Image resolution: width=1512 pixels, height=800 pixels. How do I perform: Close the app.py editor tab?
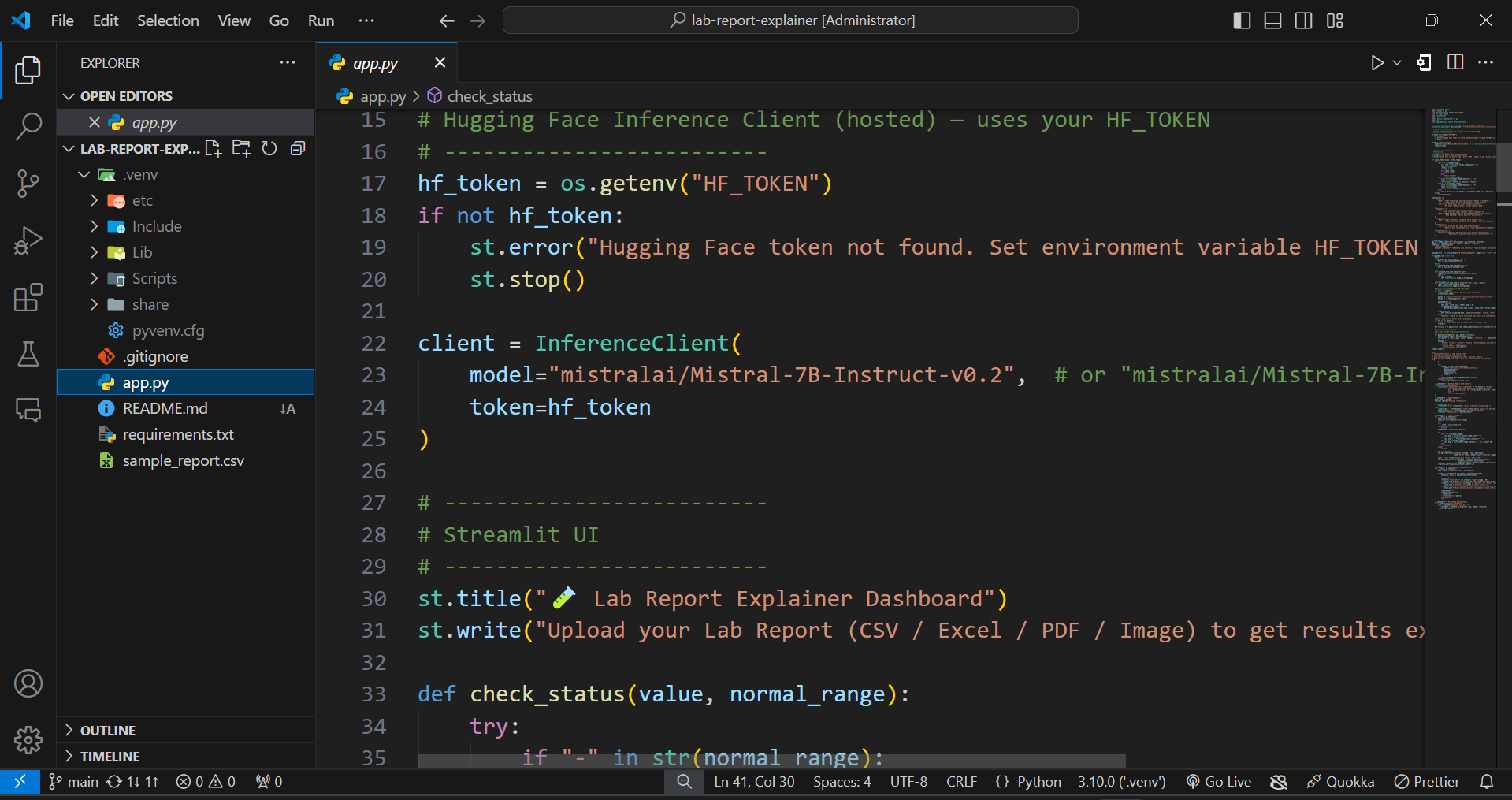click(x=440, y=62)
